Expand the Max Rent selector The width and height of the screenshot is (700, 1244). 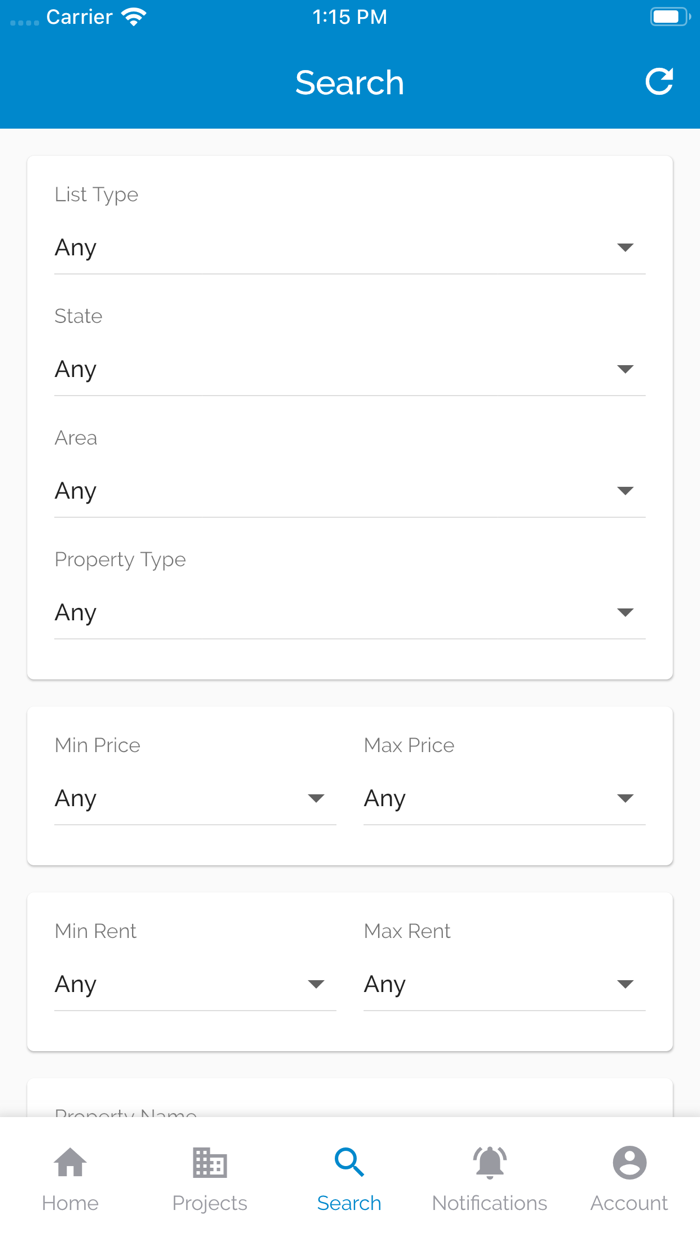click(504, 985)
